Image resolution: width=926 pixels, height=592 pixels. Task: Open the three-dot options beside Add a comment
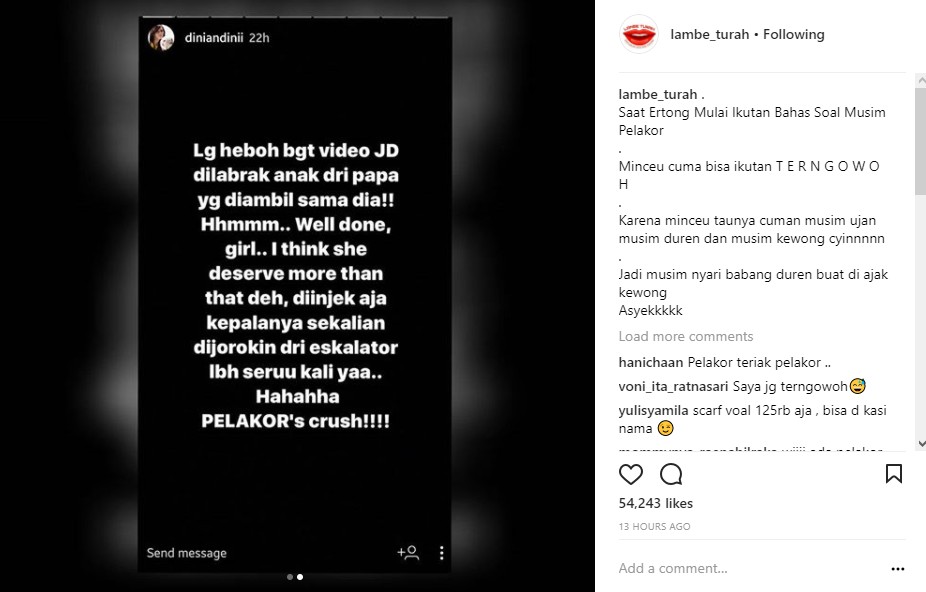(x=898, y=569)
